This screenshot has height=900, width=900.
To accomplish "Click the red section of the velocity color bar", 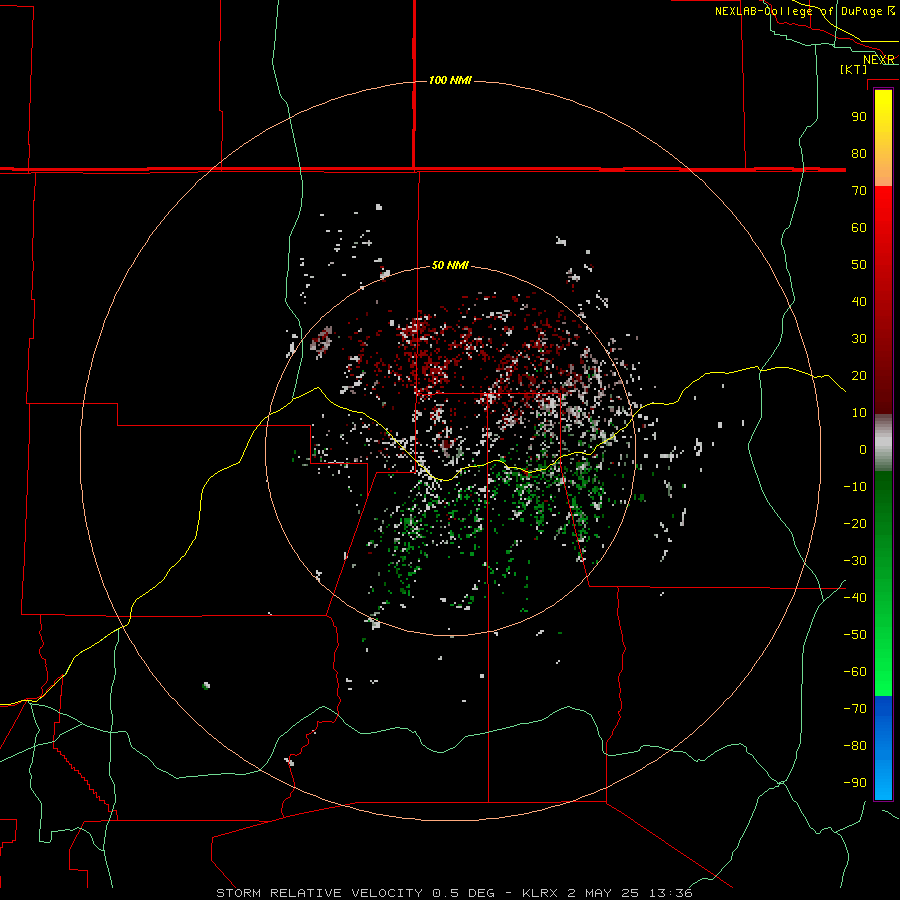I will (x=883, y=300).
